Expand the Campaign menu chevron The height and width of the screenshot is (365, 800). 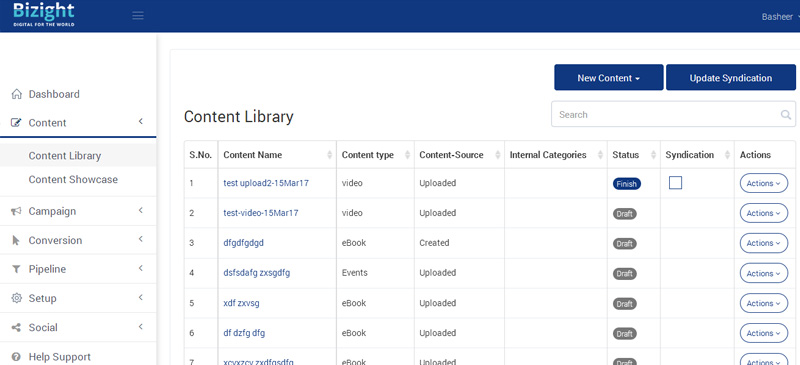(141, 210)
